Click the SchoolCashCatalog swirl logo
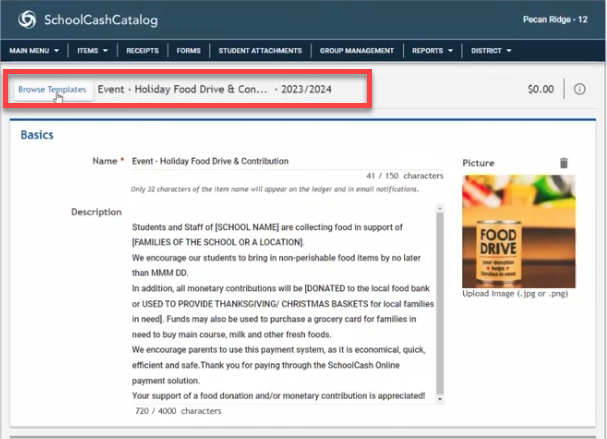 point(27,19)
